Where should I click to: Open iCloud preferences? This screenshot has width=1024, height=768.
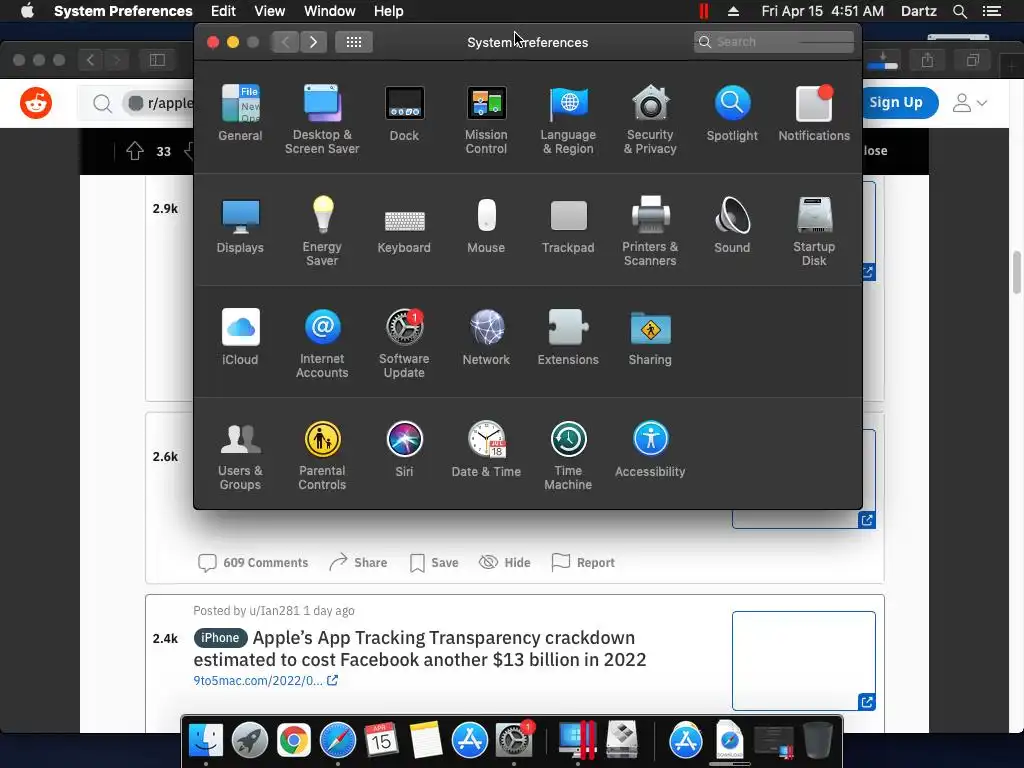(240, 337)
